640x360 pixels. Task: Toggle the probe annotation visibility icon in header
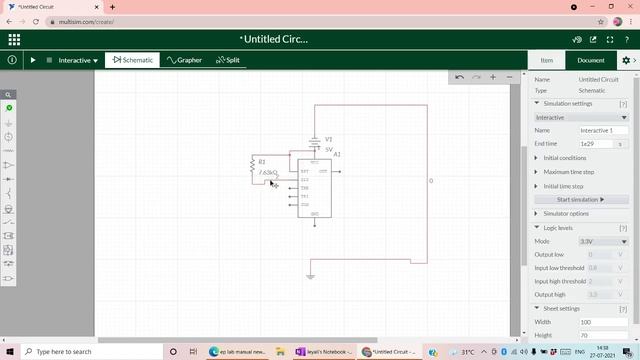click(577, 40)
